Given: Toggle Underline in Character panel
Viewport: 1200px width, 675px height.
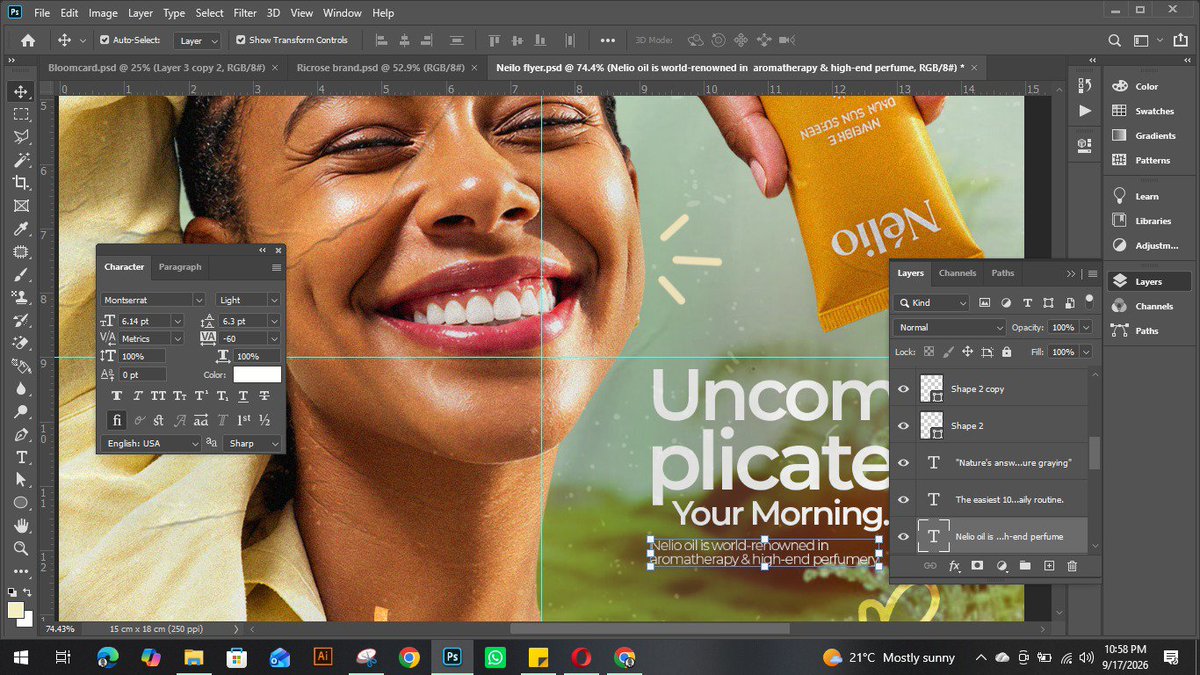Looking at the screenshot, I should coord(243,396).
